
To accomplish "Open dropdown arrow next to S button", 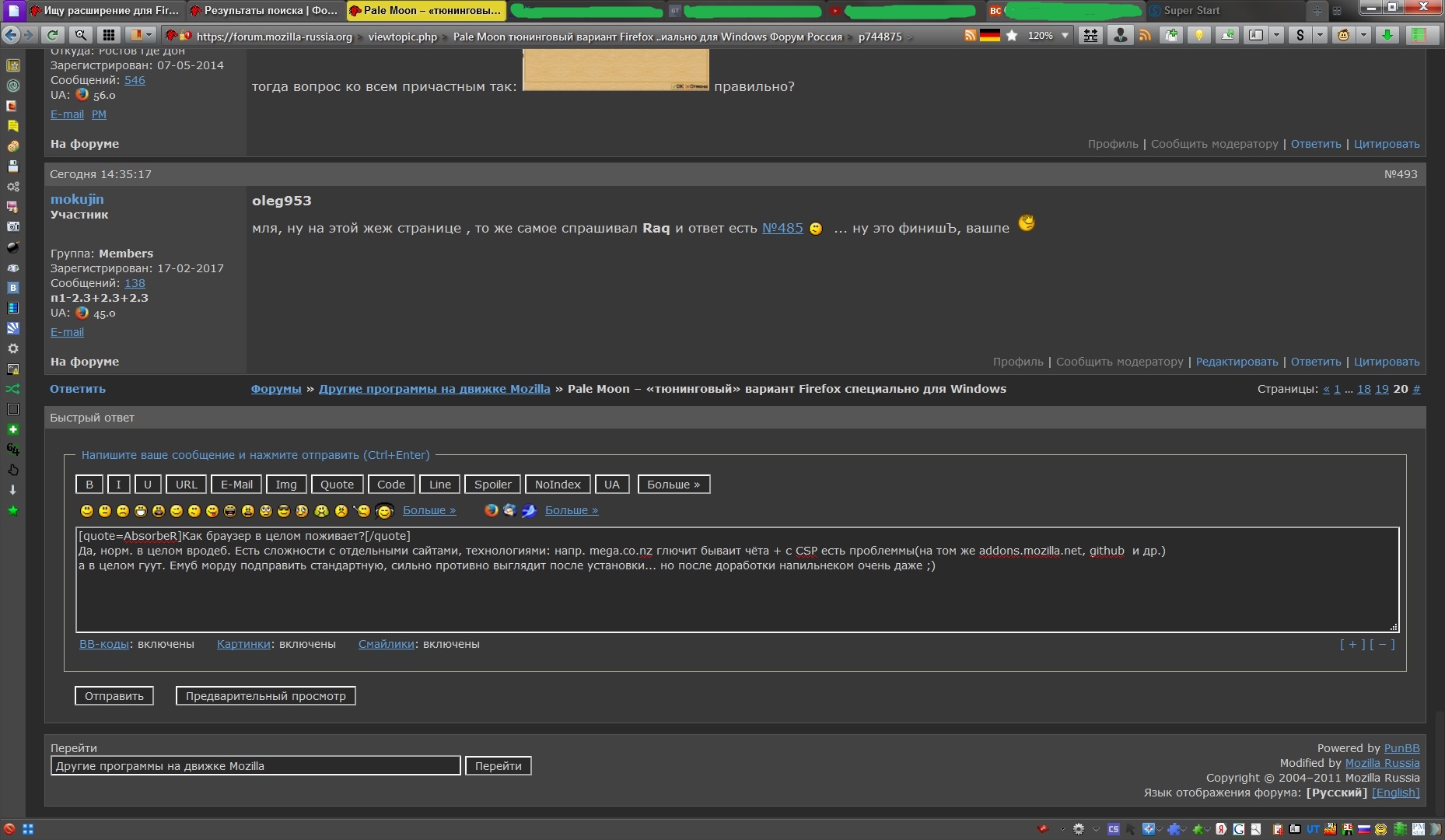I will [x=1320, y=35].
